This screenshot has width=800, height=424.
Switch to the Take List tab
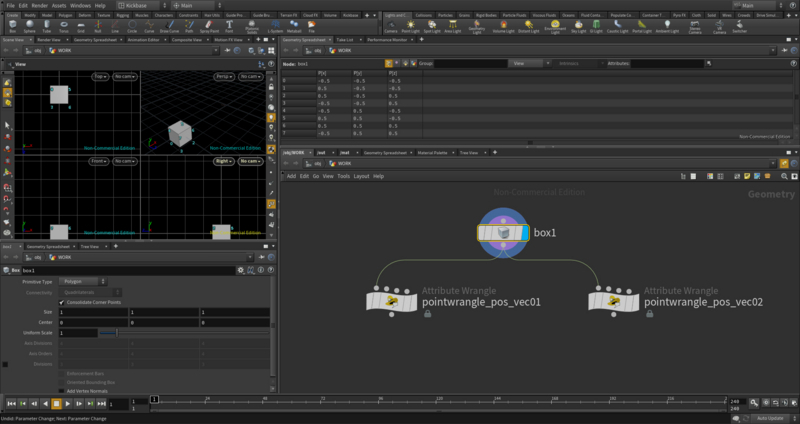(345, 39)
